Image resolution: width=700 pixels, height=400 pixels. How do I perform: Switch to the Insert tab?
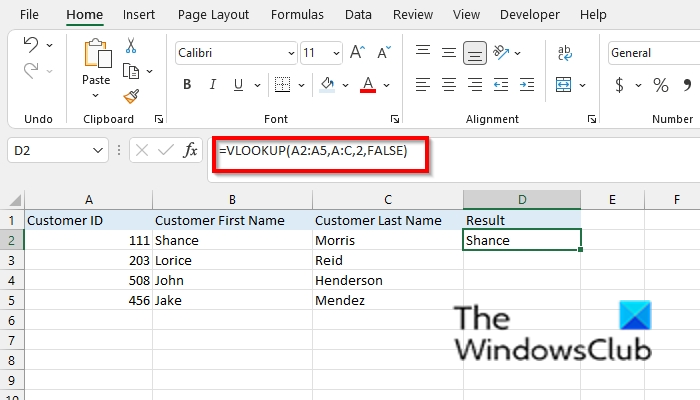(x=139, y=15)
